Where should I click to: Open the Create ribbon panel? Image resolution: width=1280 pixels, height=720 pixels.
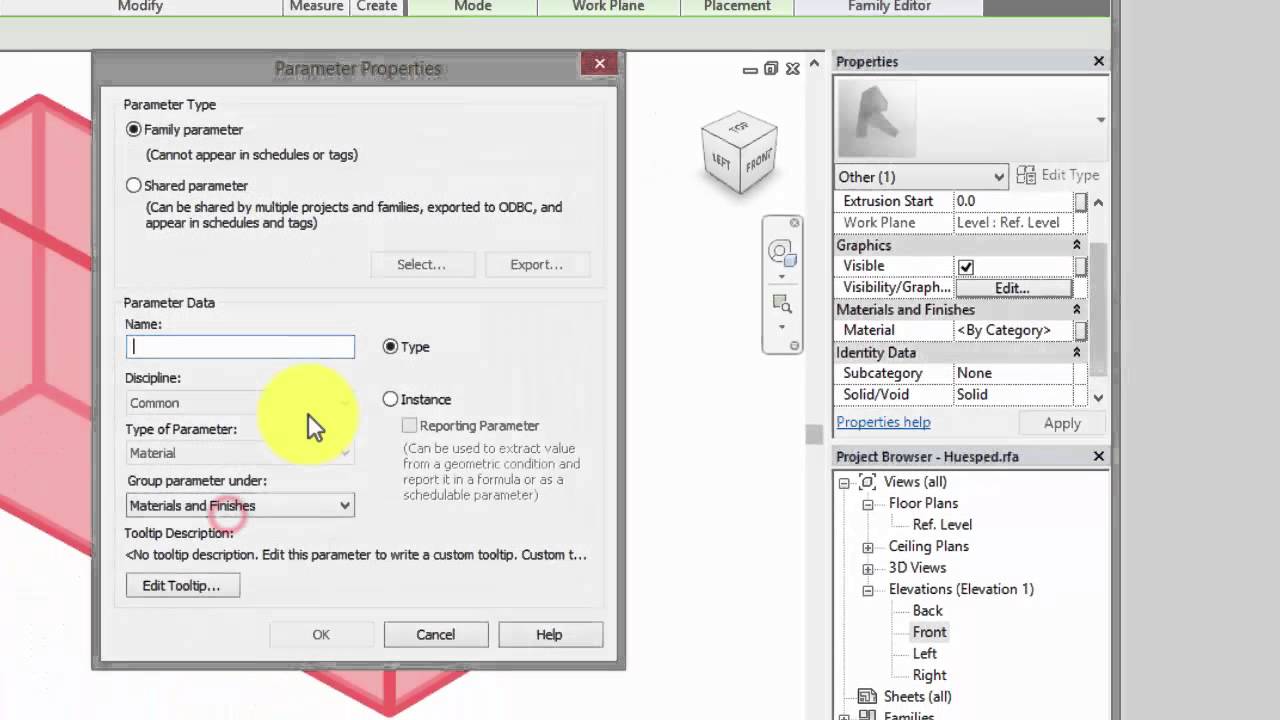point(377,7)
